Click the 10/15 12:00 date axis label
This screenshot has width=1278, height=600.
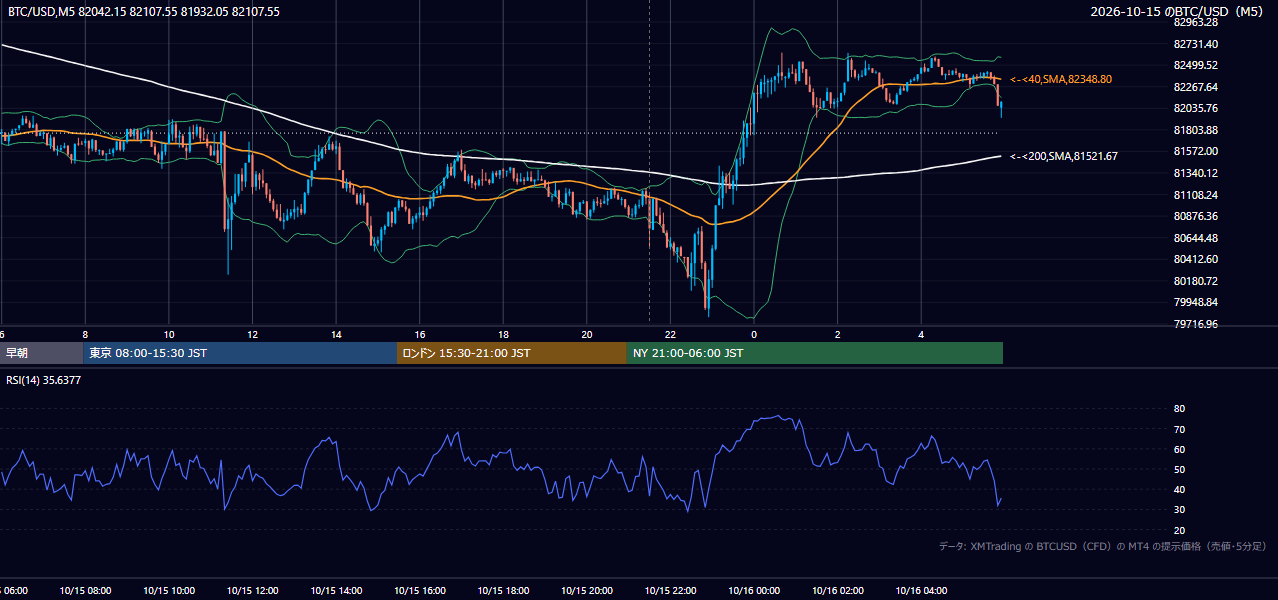[252, 591]
